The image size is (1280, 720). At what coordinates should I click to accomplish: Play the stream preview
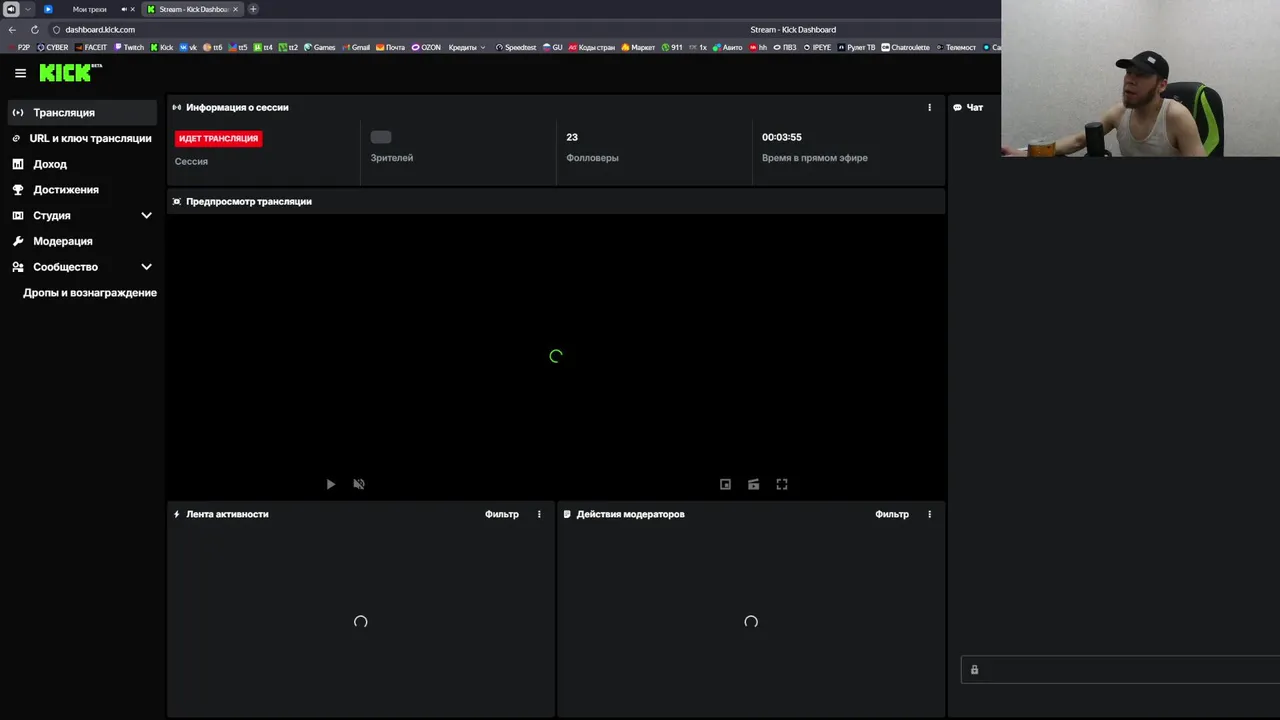331,484
